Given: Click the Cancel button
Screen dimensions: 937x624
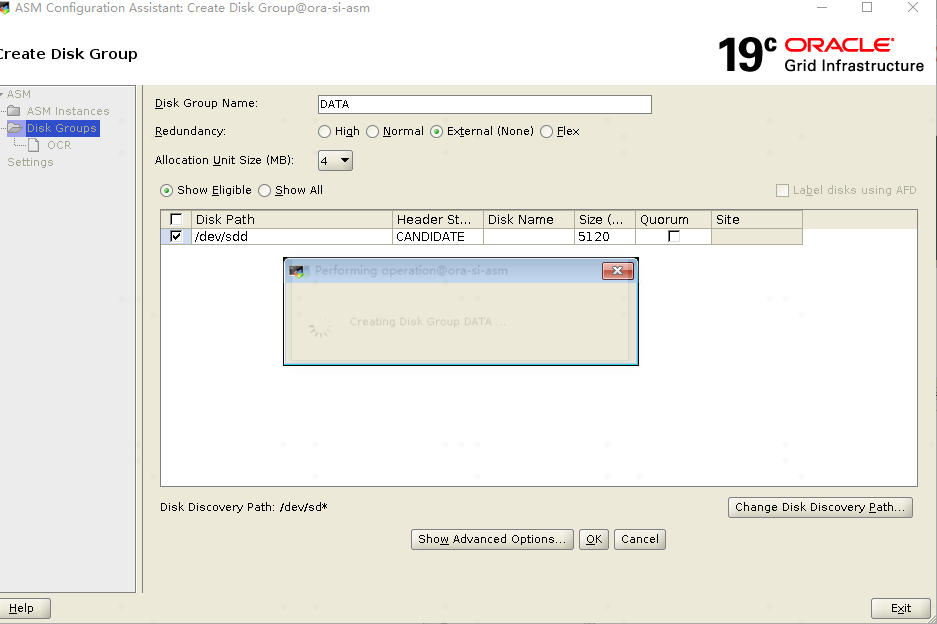Looking at the screenshot, I should 639,539.
